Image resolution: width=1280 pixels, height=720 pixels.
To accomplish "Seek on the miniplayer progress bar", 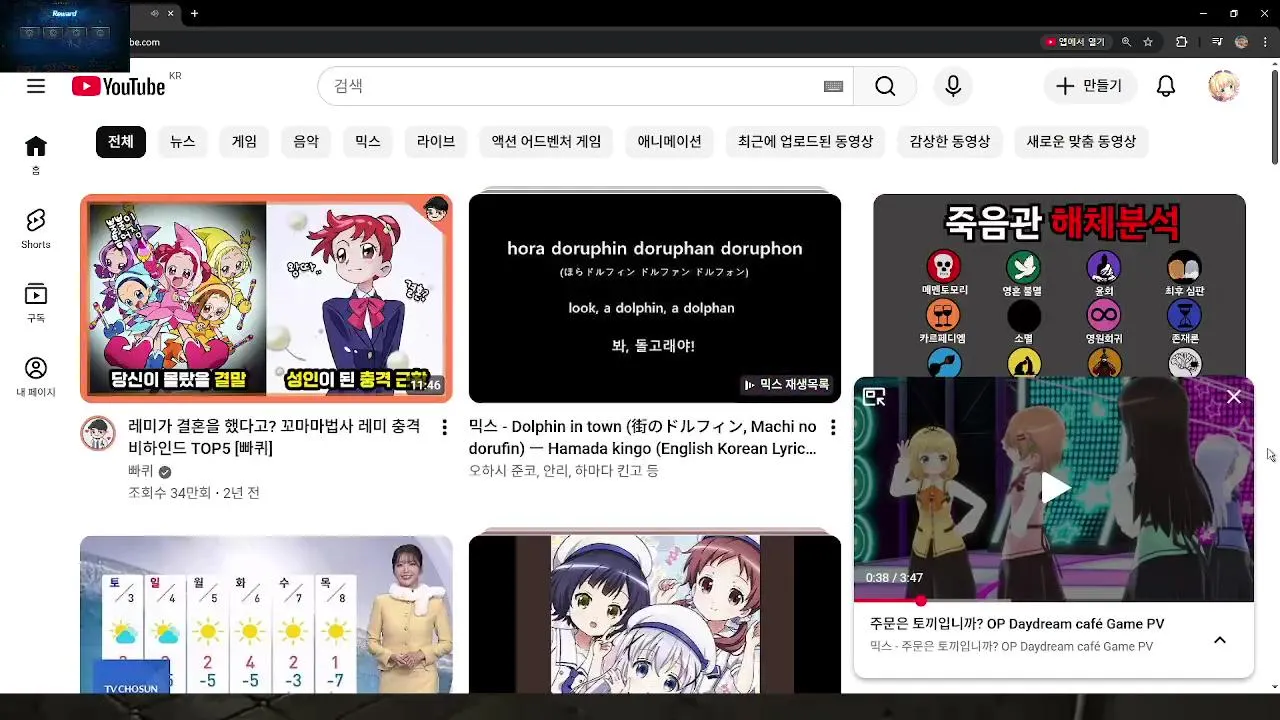I will (1054, 601).
